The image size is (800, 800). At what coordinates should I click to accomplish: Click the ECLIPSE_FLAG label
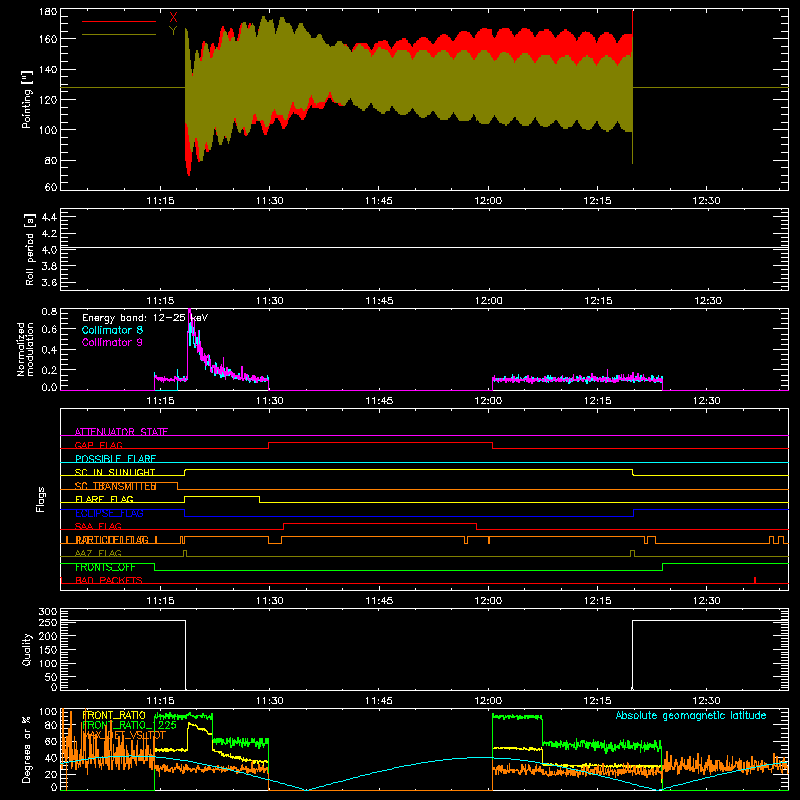click(109, 513)
